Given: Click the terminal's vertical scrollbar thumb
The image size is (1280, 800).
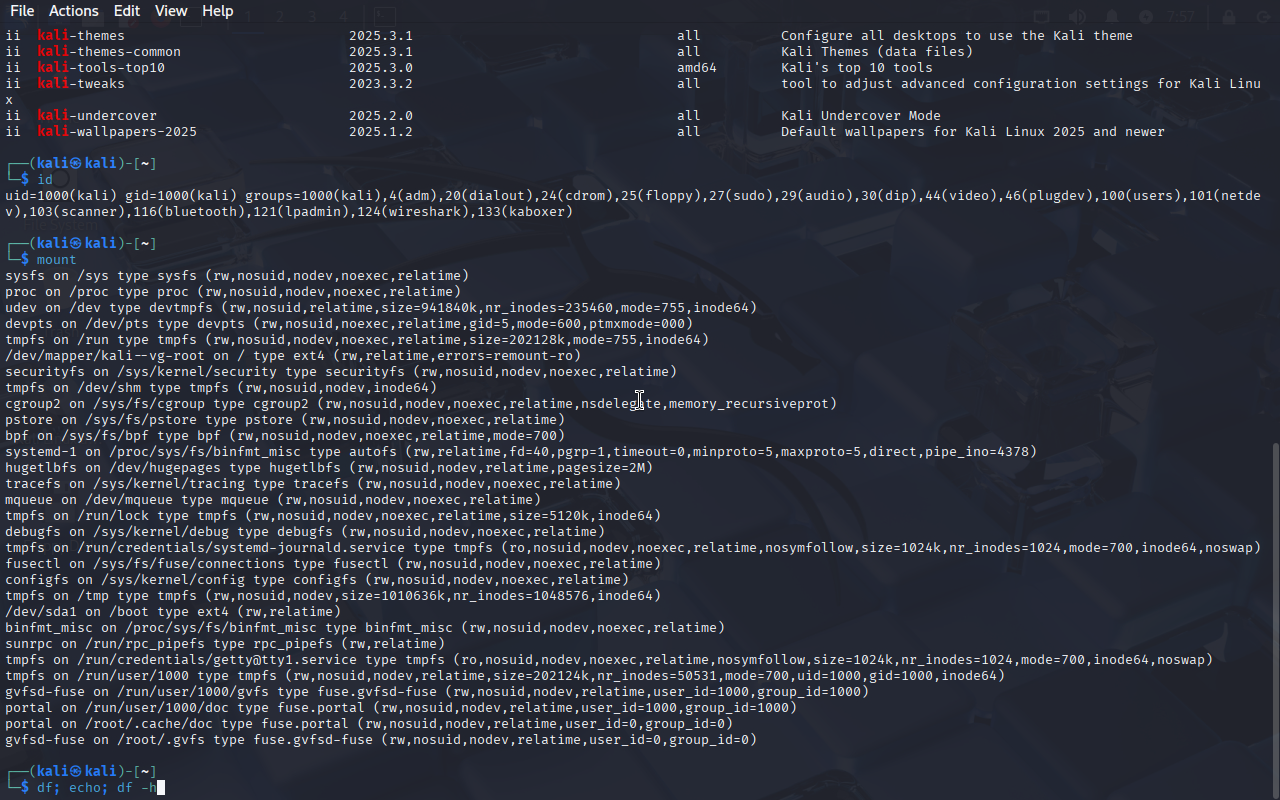Looking at the screenshot, I should [1274, 620].
